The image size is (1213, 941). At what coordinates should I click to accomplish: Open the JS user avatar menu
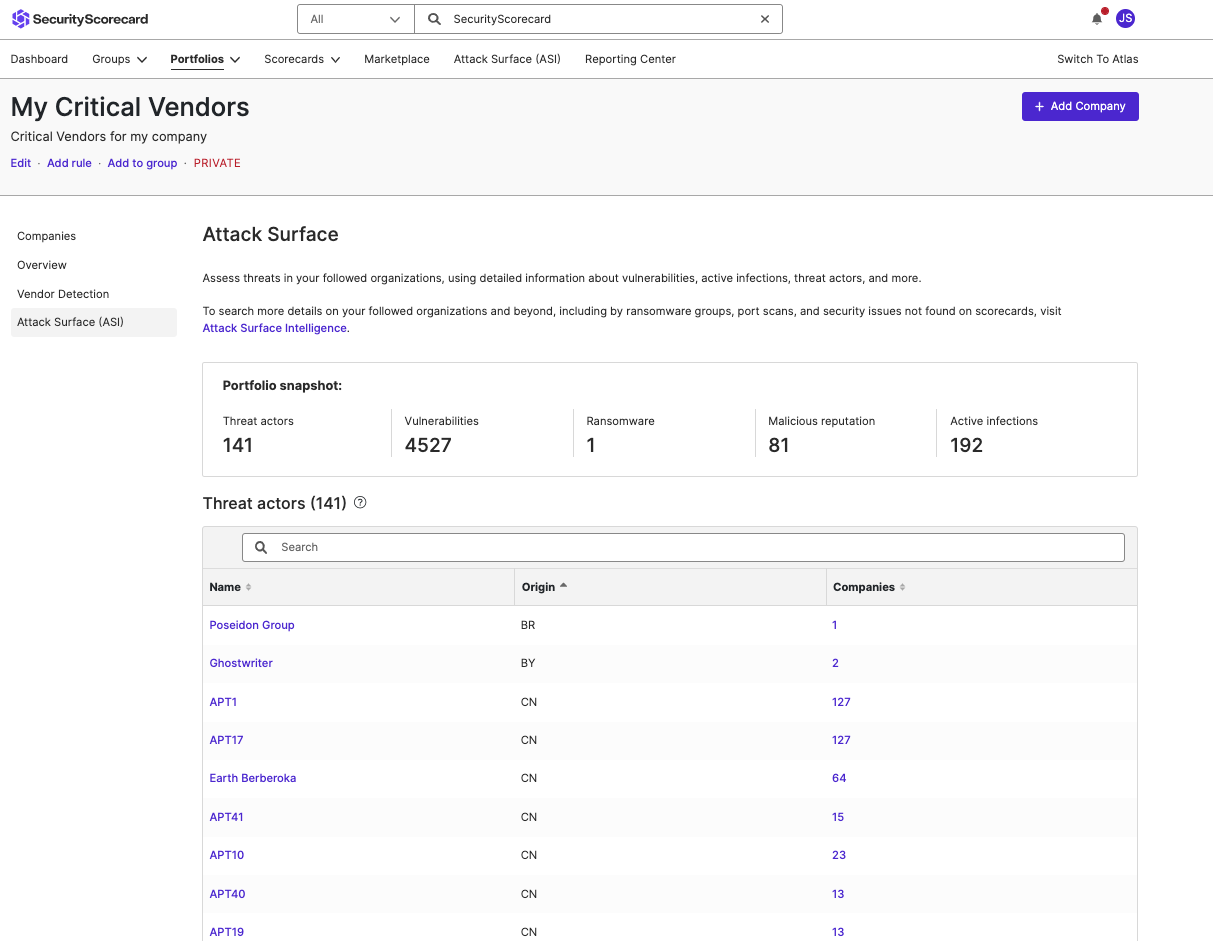[1125, 19]
